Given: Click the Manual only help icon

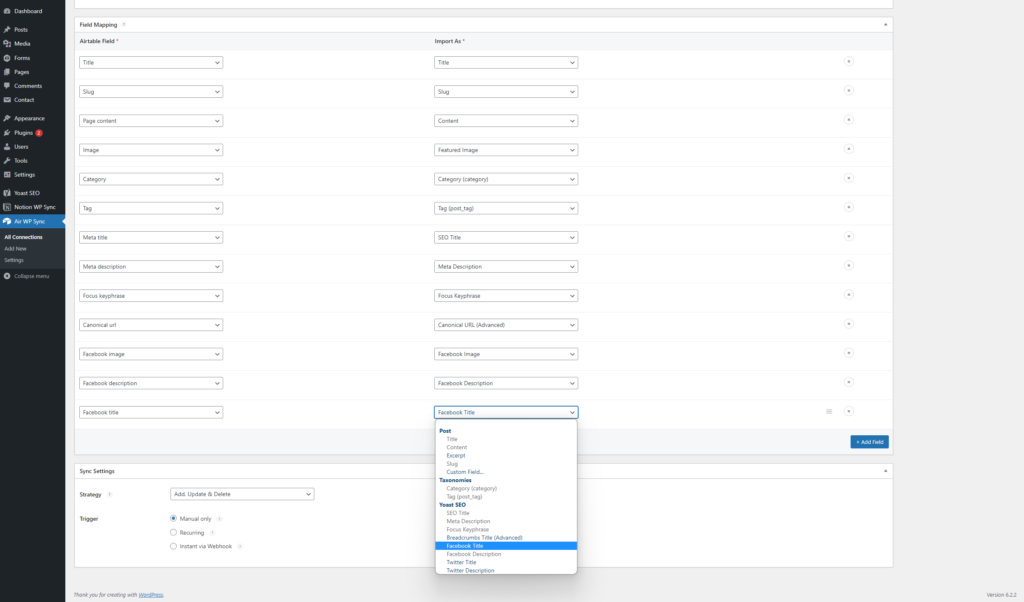Looking at the screenshot, I should pos(219,519).
